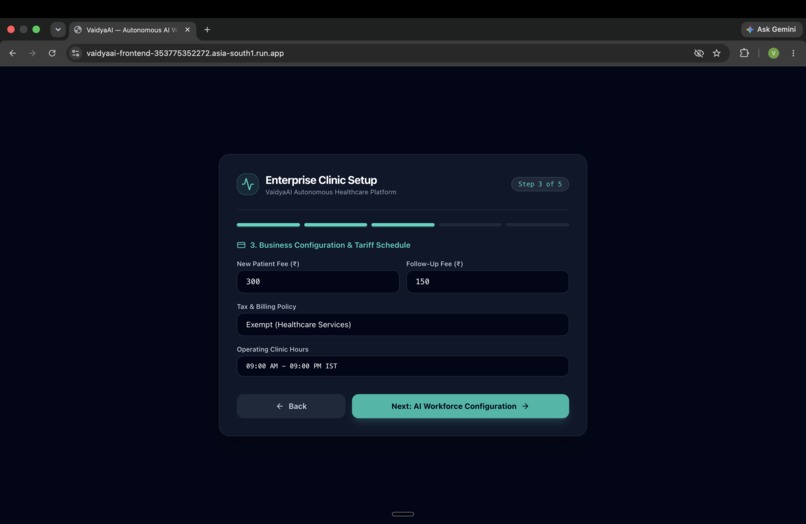Screen dimensions: 806x524
Task: Open Chrome three-dot menu
Action: click(x=793, y=53)
